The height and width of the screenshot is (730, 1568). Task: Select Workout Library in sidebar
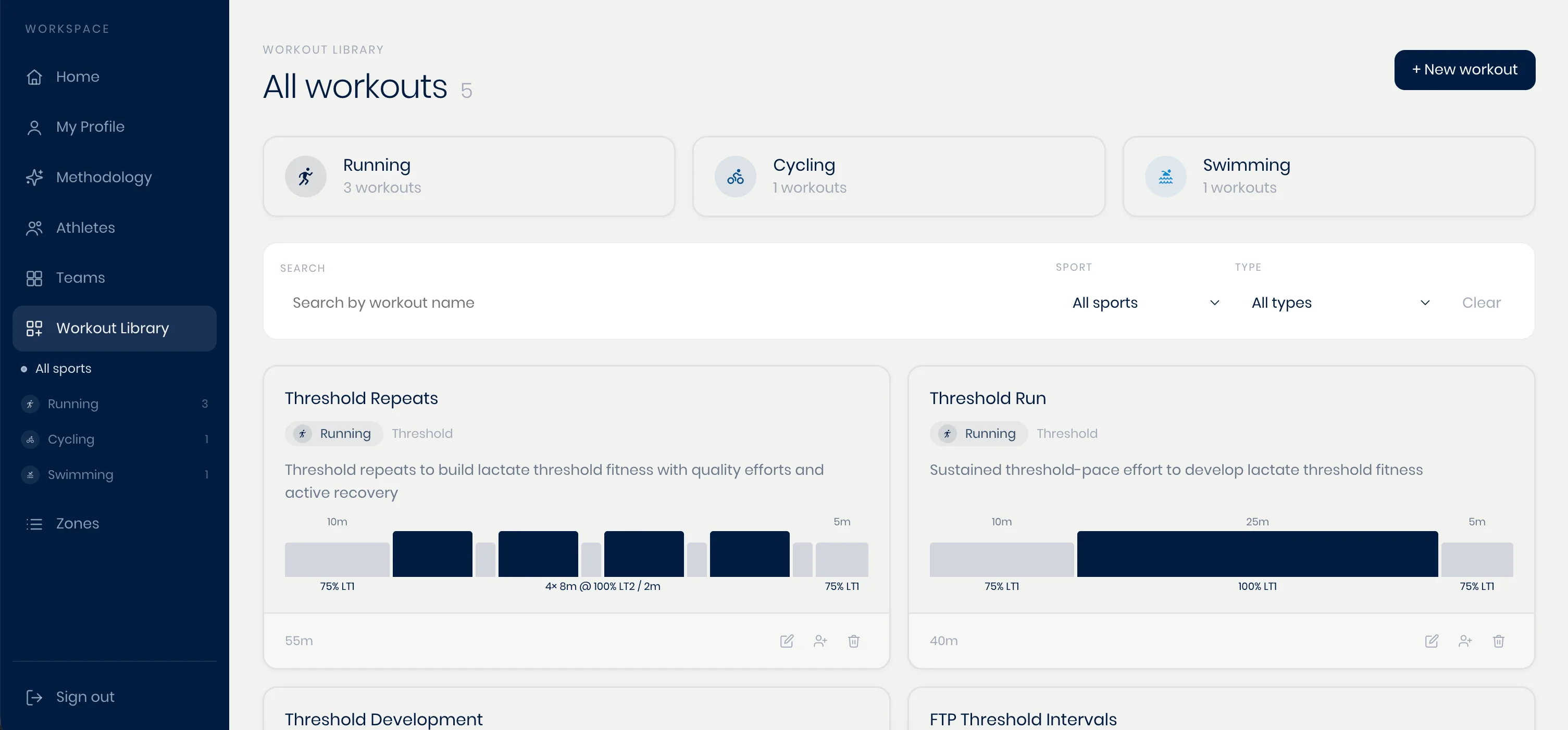[115, 329]
